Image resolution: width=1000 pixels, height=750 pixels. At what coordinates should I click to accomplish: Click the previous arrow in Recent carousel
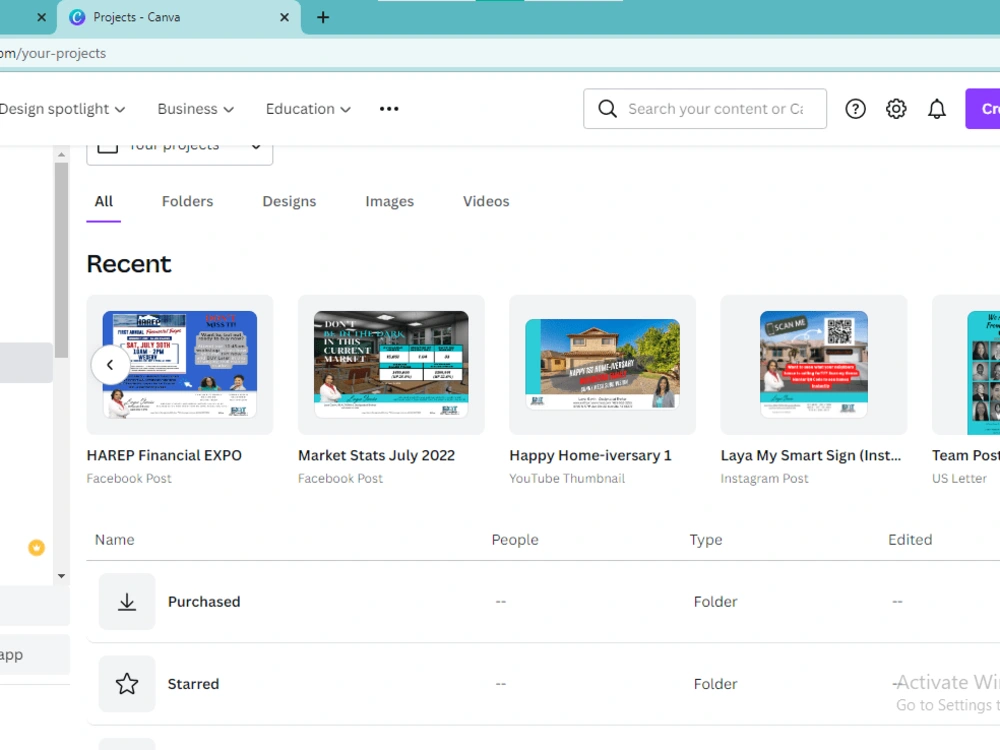click(110, 365)
